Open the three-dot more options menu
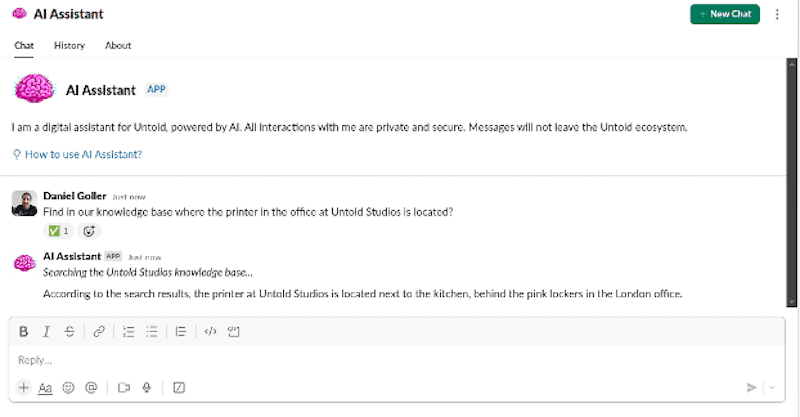Viewport: 800px width, 417px height. (777, 14)
